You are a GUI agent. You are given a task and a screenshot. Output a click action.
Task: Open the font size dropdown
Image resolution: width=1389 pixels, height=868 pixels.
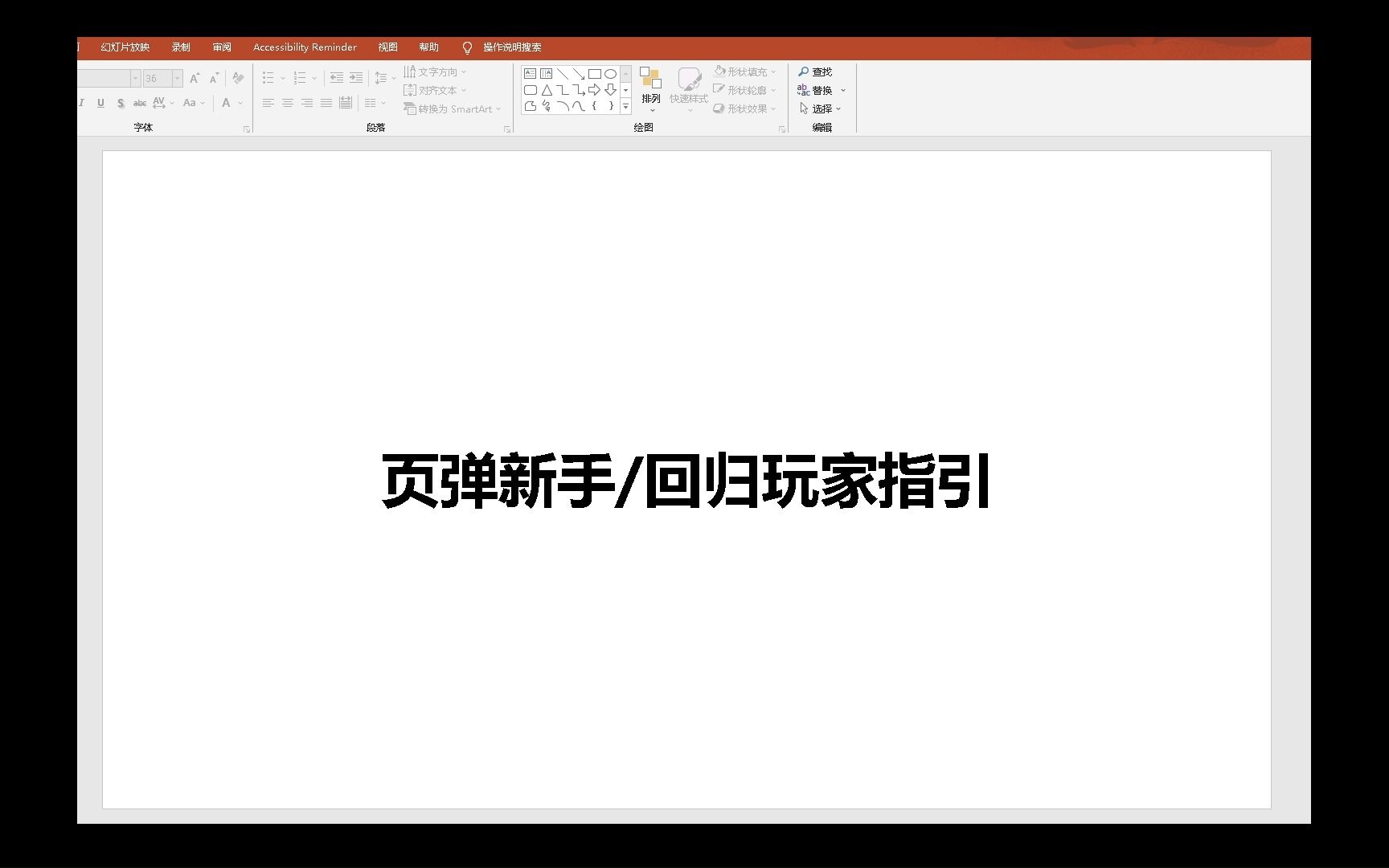pos(176,78)
